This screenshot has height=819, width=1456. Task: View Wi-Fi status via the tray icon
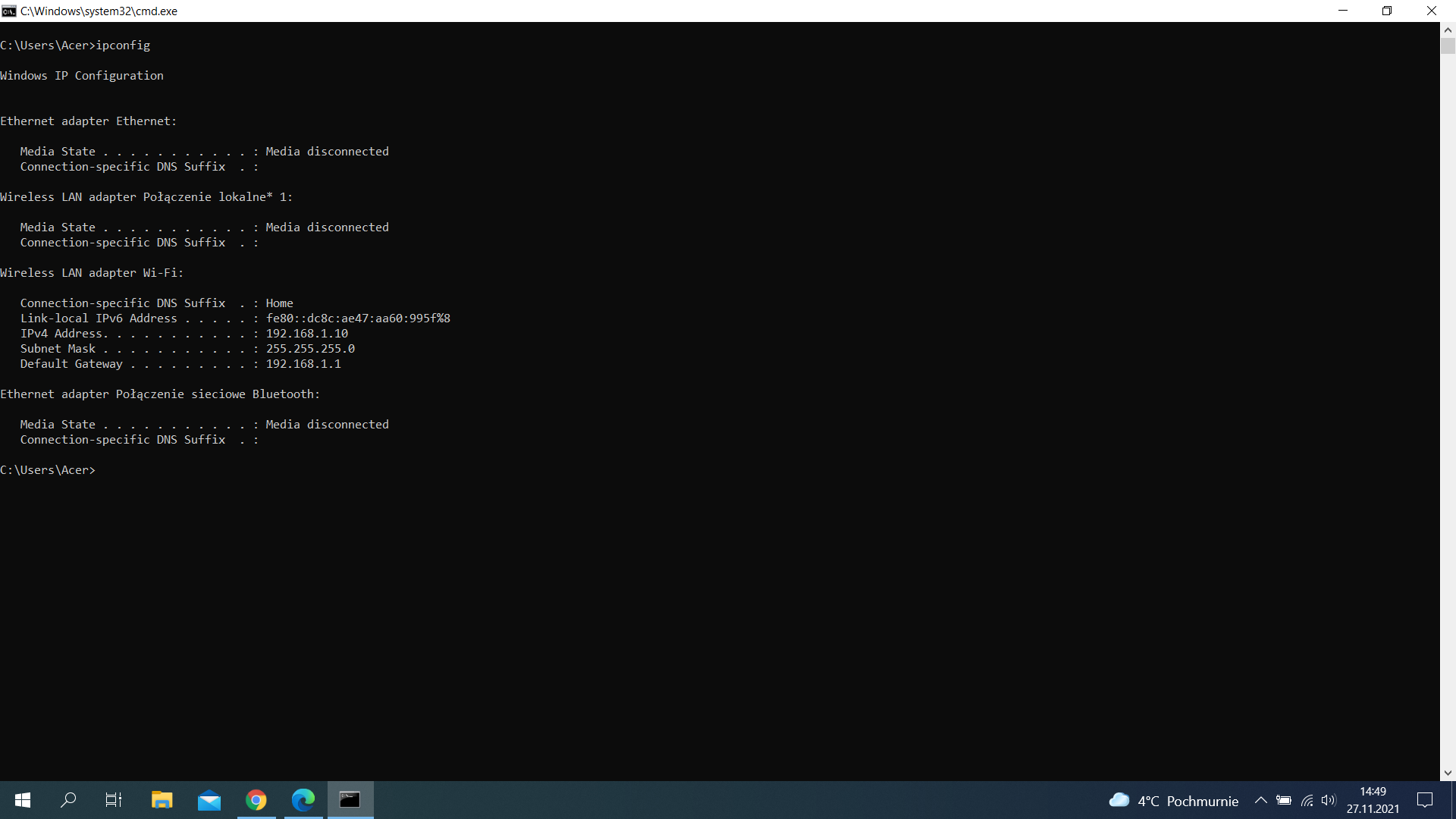1307,800
